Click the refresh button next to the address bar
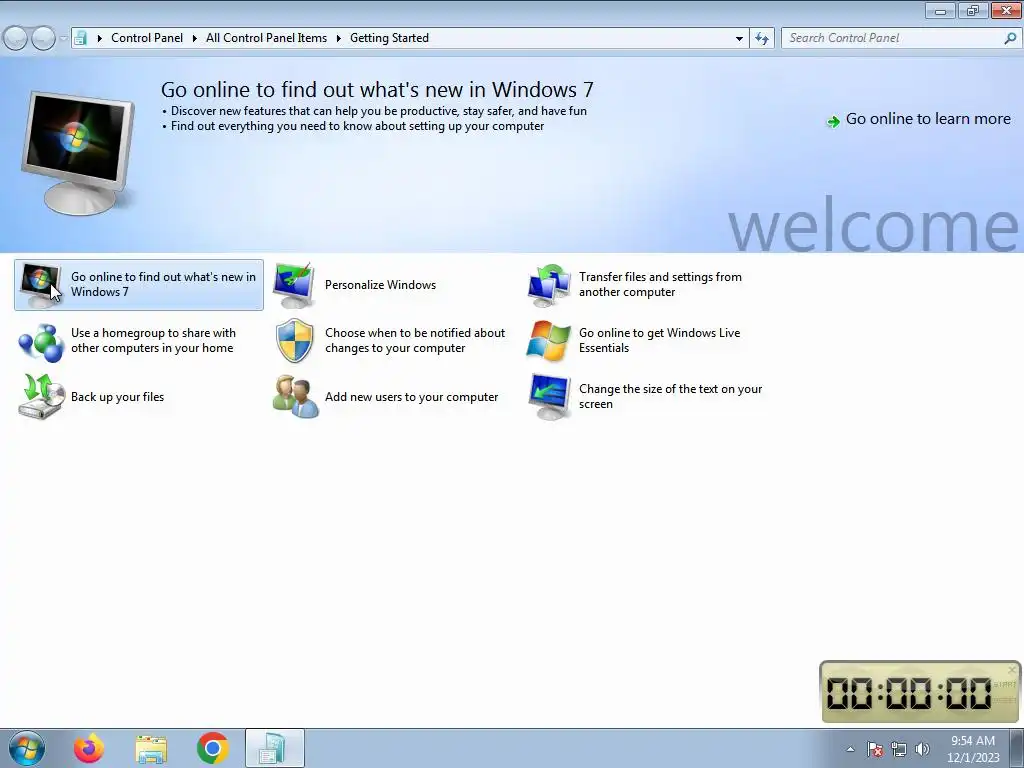This screenshot has width=1024, height=768. (762, 38)
